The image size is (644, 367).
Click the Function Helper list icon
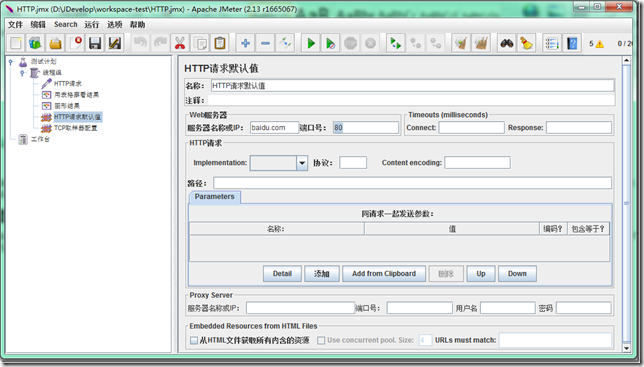(x=552, y=43)
